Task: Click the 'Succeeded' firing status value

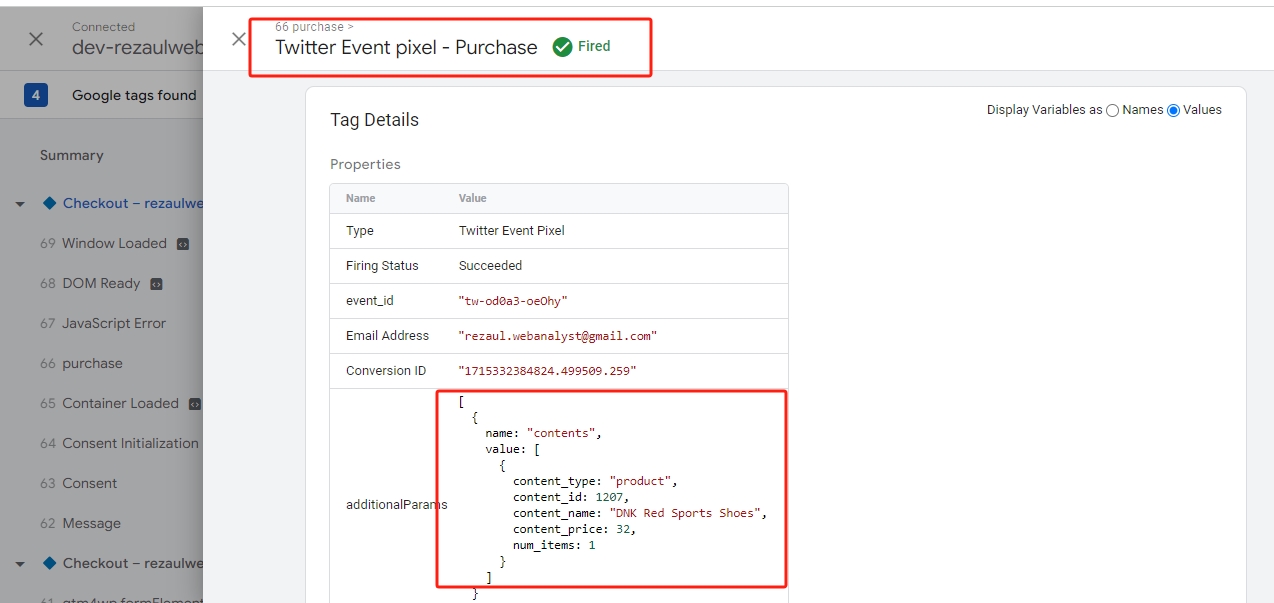Action: tap(490, 265)
